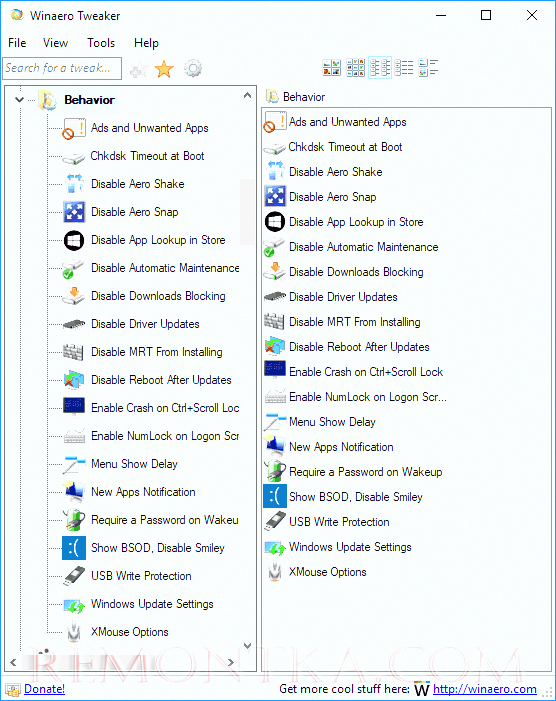Select XMouse Options in tree
The width and height of the screenshot is (556, 701).
pos(130,632)
